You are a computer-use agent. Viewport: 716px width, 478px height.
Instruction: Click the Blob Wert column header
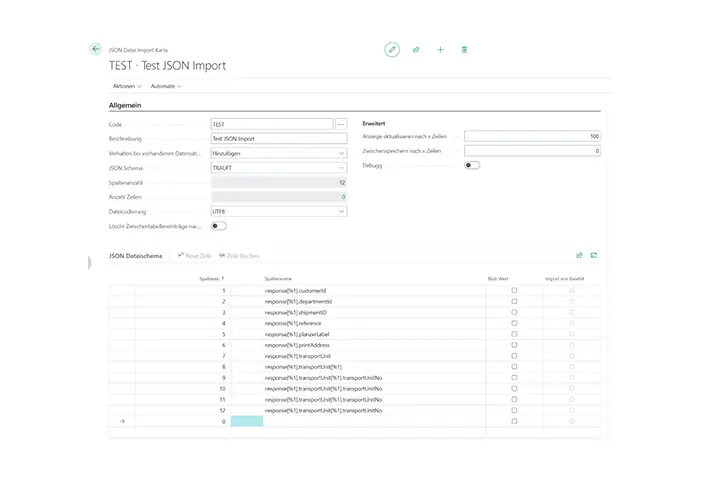(x=498, y=278)
